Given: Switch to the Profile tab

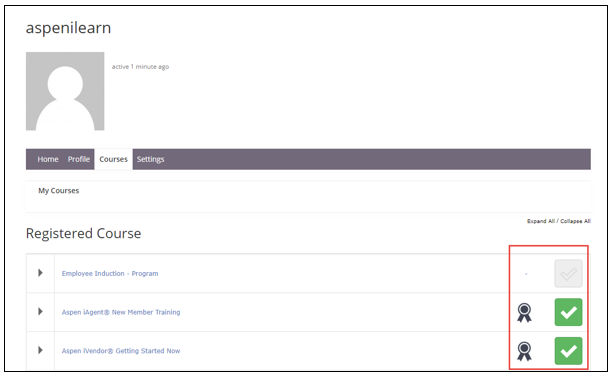Looking at the screenshot, I should click(79, 159).
